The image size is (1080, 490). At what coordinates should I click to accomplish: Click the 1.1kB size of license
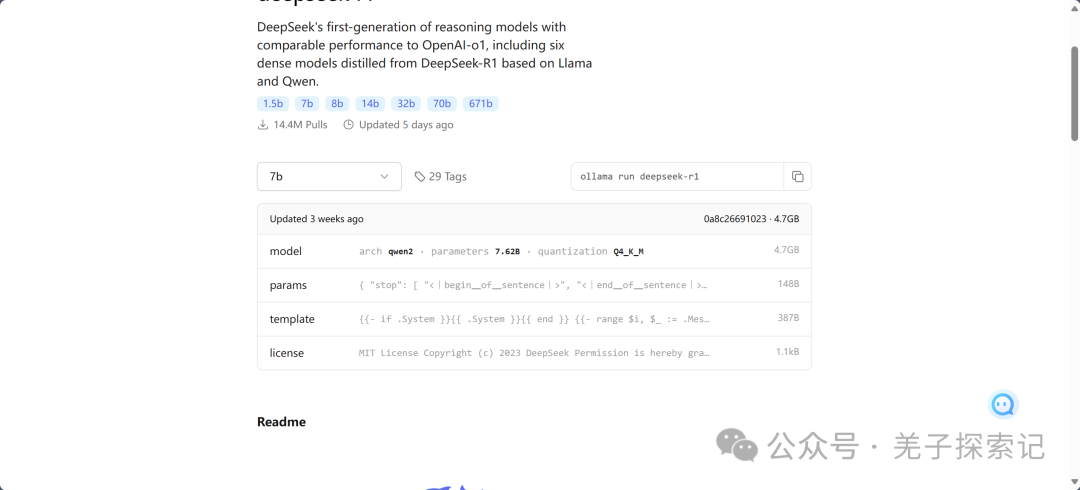788,352
